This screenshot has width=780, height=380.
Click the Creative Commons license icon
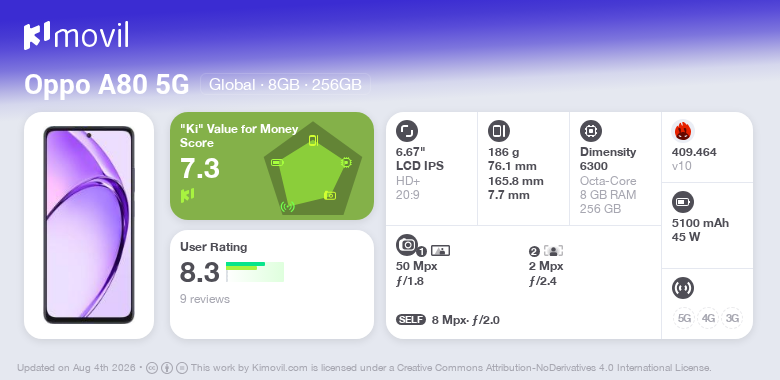tap(151, 368)
